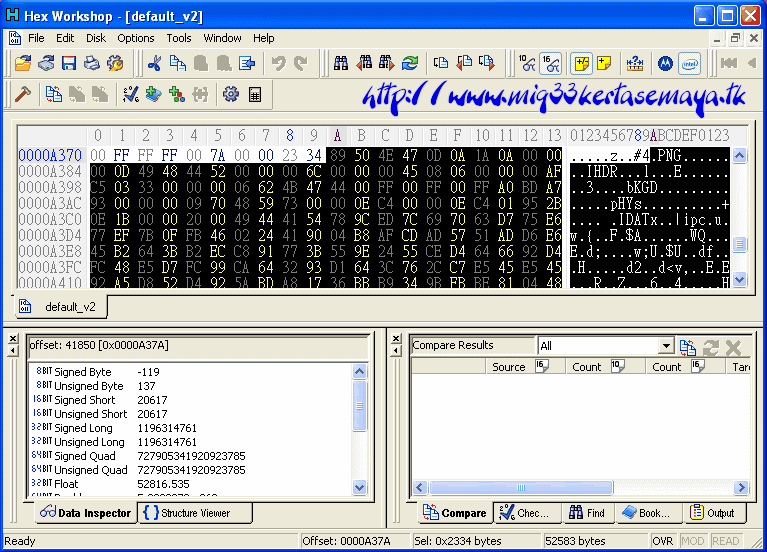Click the OVR indicator in status bar
Image resolution: width=767 pixels, height=552 pixels.
[662, 541]
